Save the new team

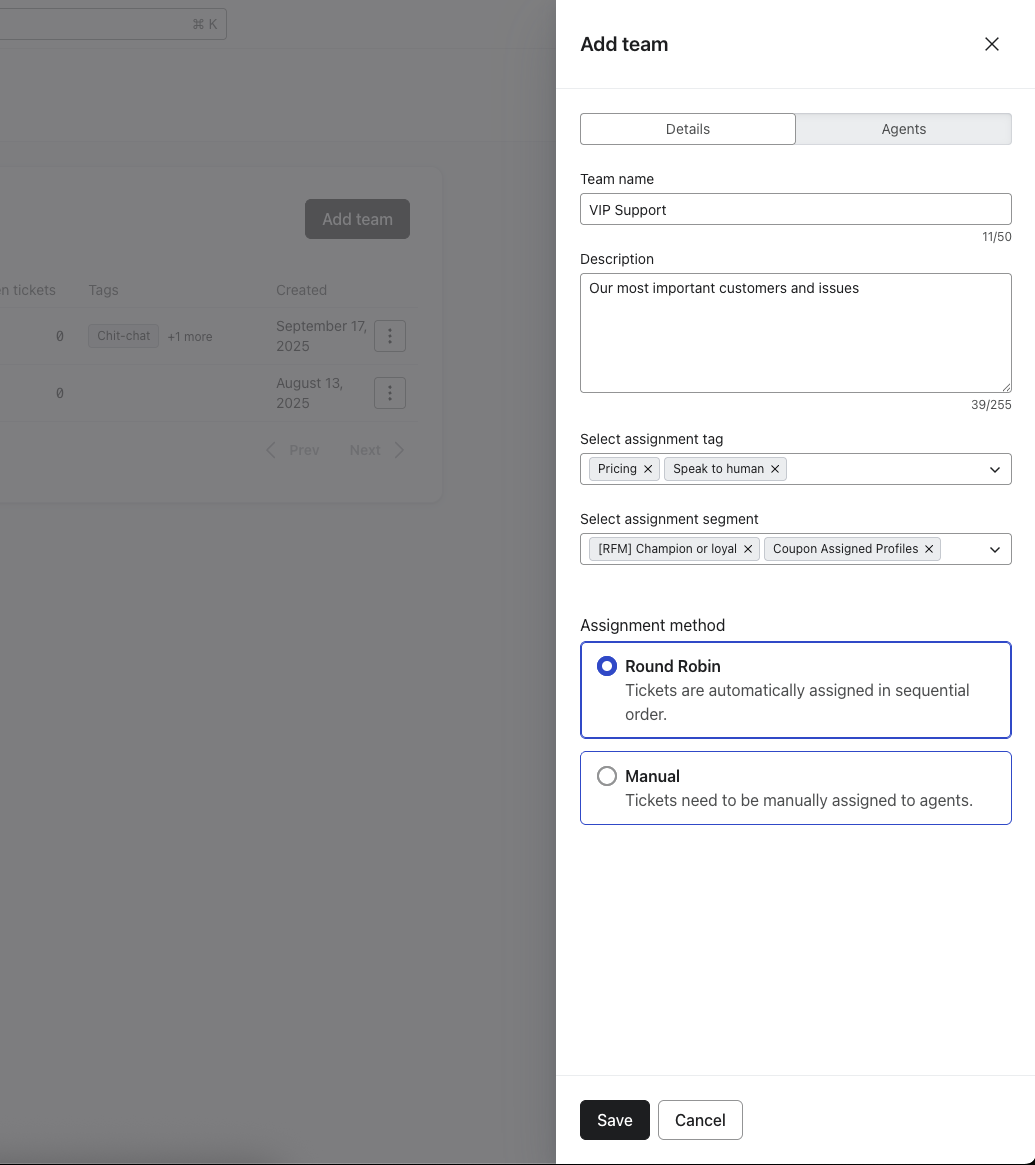614,1120
